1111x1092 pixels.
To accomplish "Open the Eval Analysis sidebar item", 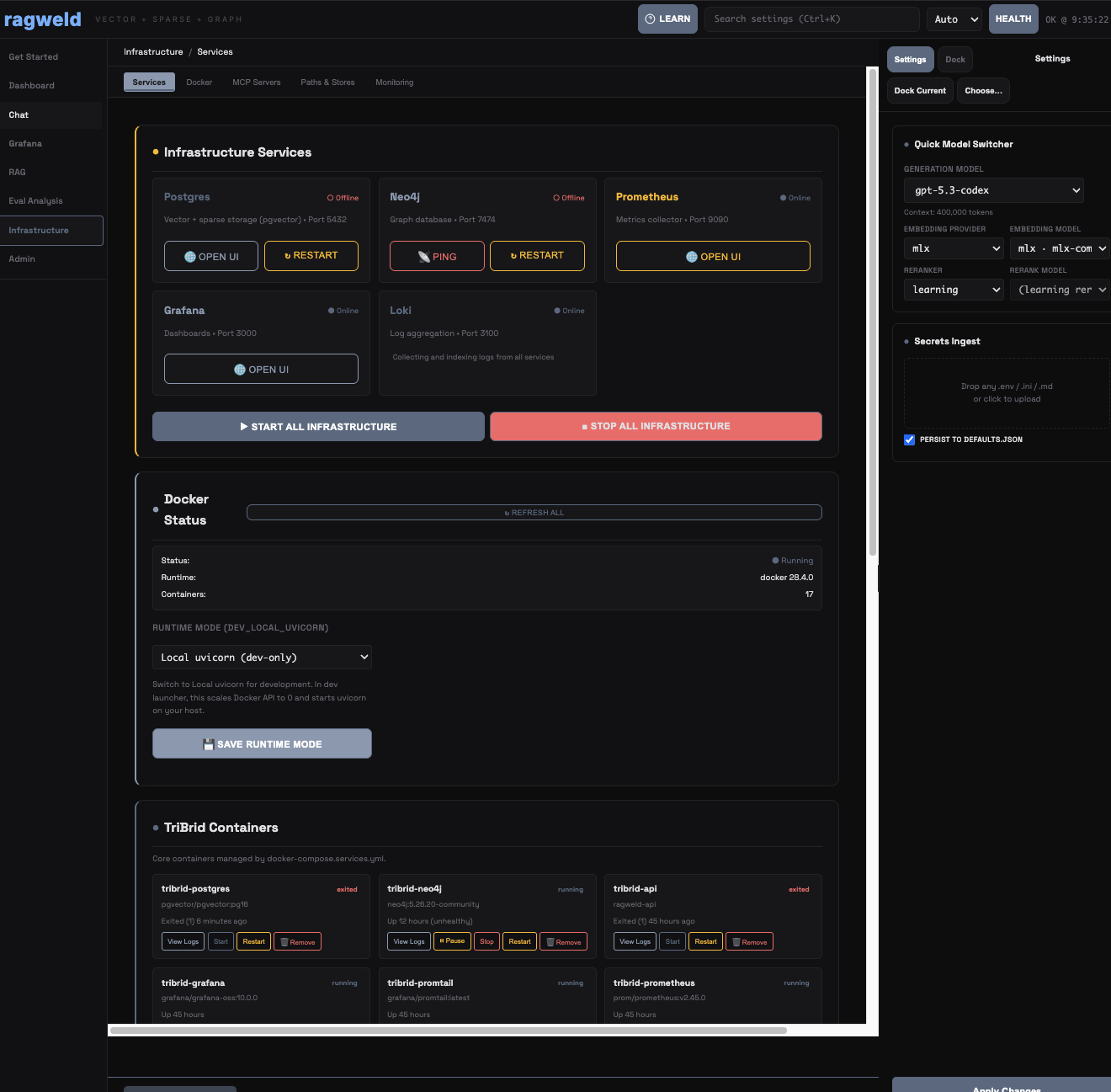I will pyautogui.click(x=35, y=201).
